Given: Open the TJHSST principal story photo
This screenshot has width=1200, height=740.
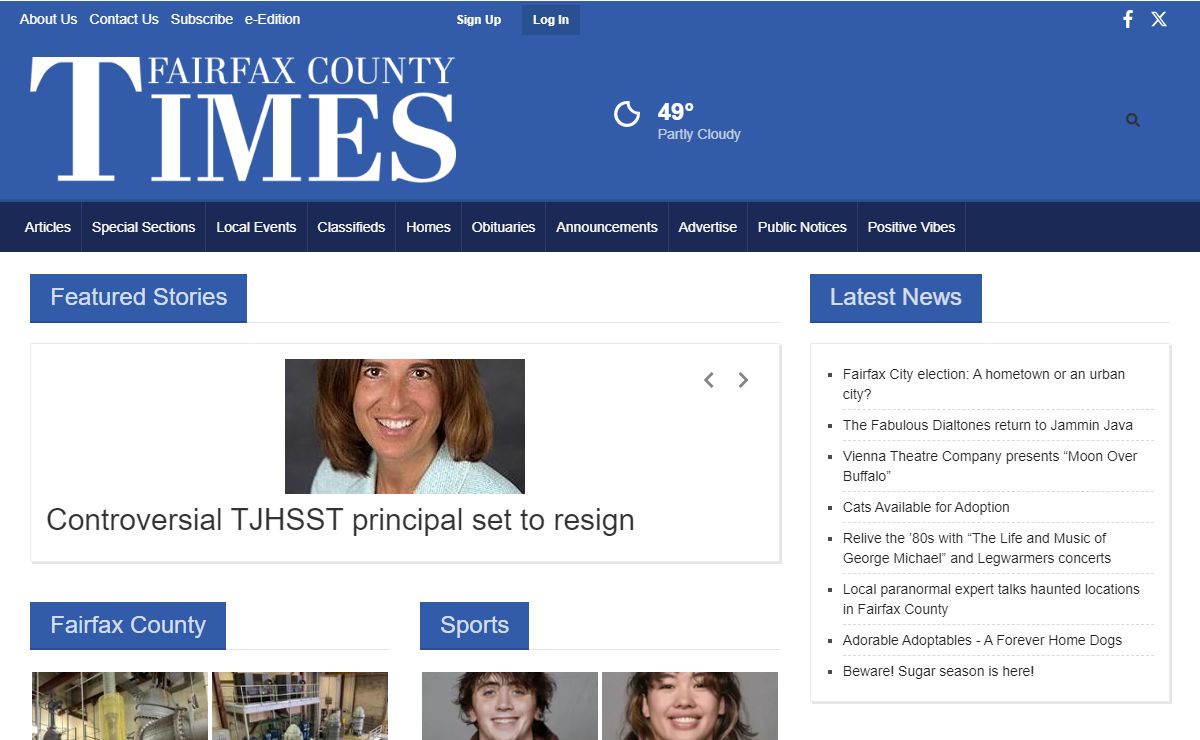Looking at the screenshot, I should (405, 426).
